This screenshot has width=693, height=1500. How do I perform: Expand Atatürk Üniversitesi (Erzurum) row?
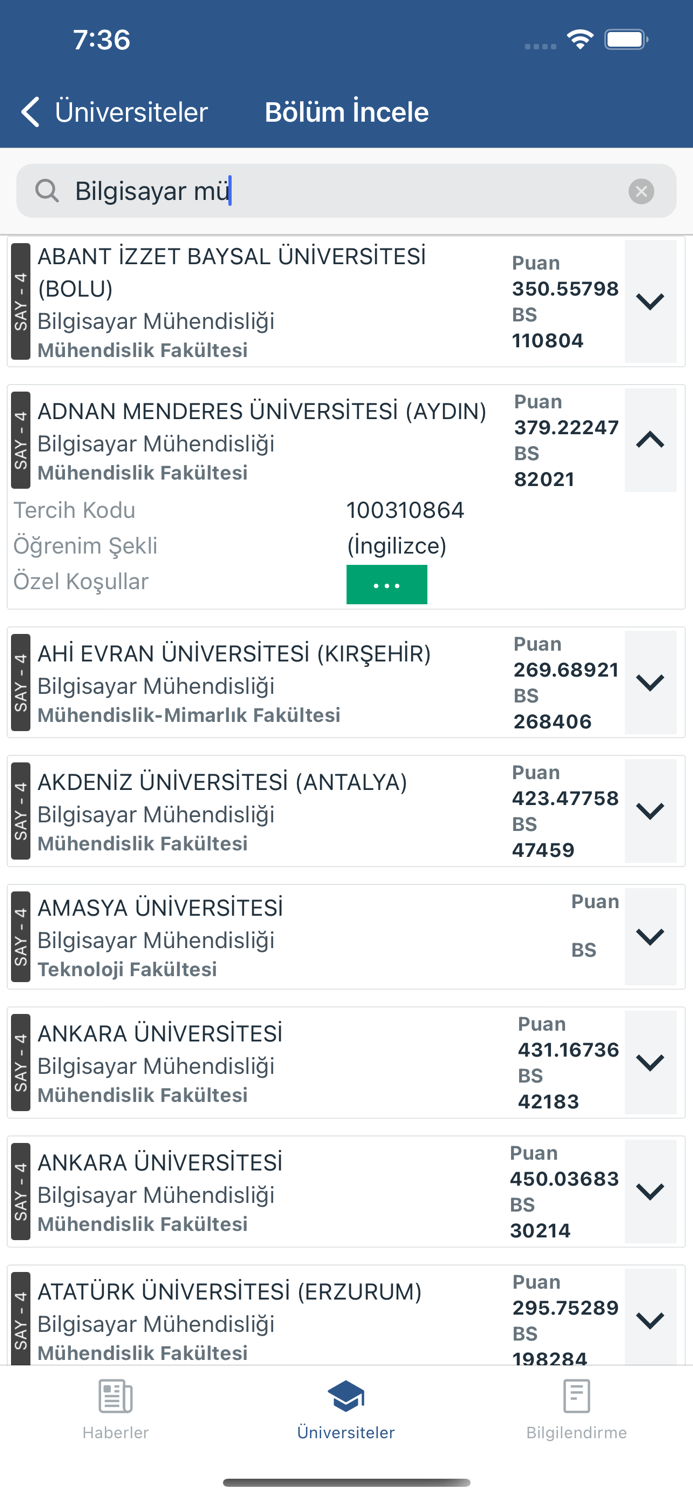point(650,1320)
